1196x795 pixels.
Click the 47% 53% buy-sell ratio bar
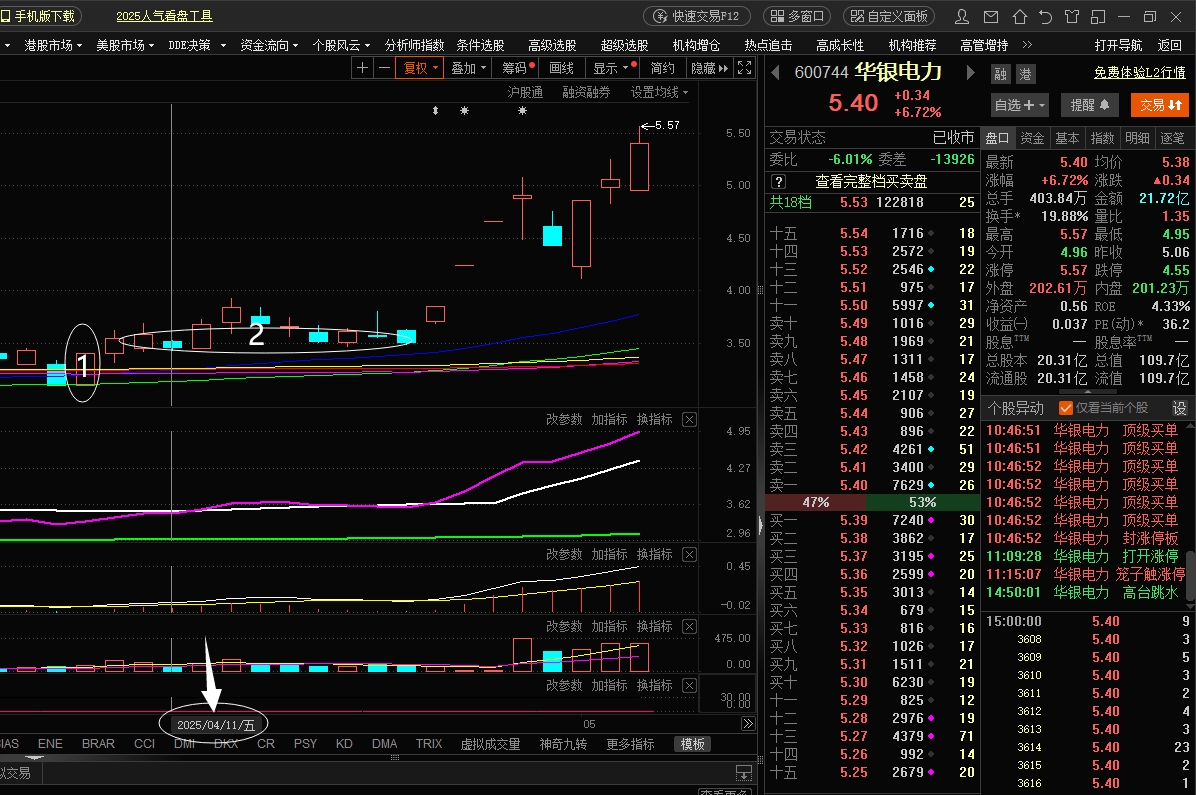(873, 502)
